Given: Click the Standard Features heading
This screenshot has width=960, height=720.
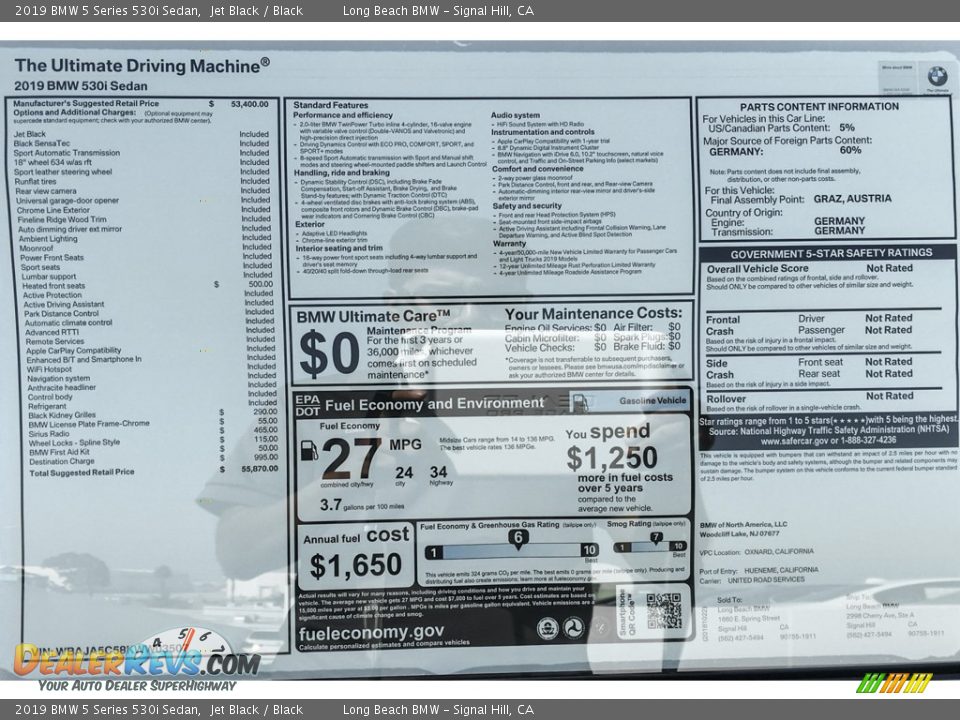Looking at the screenshot, I should (331, 105).
